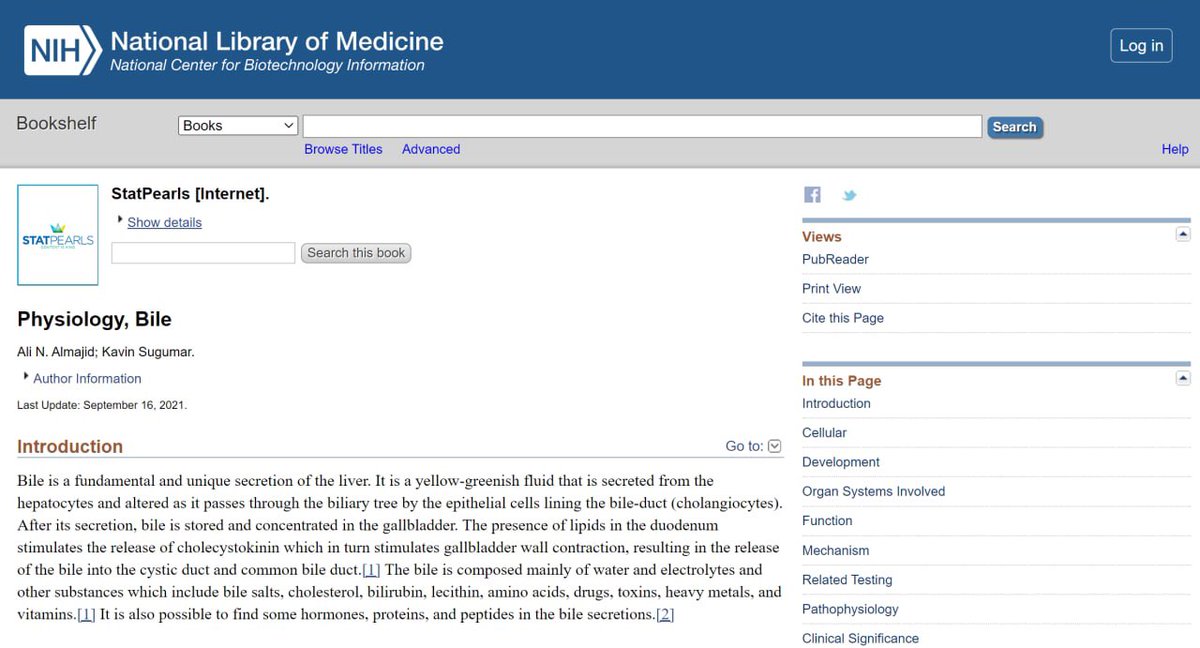Viewport: 1200px width, 648px height.
Task: Jump to Cellular section
Action: pyautogui.click(x=824, y=432)
